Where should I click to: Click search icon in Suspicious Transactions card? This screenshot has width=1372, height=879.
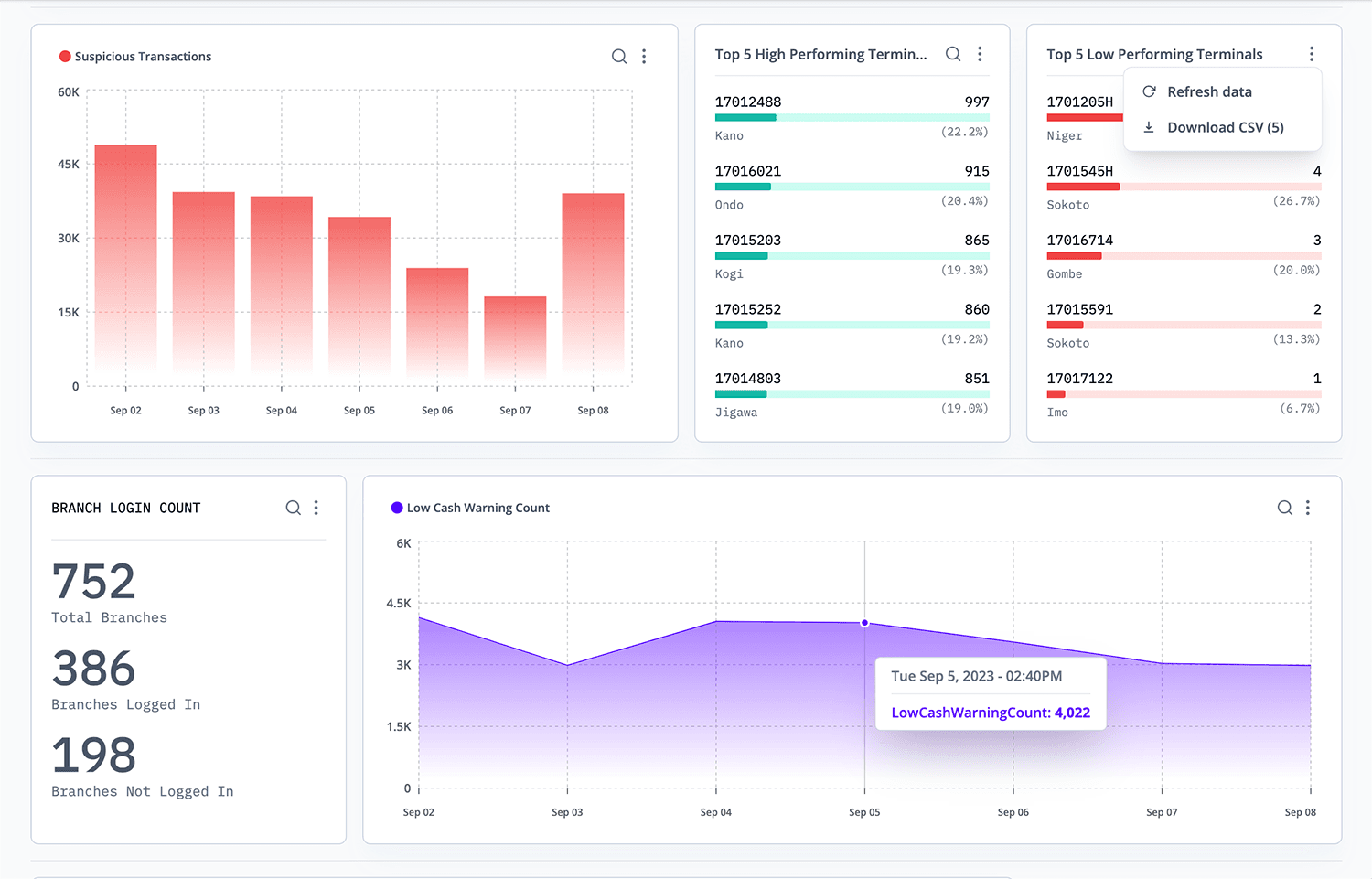(619, 57)
